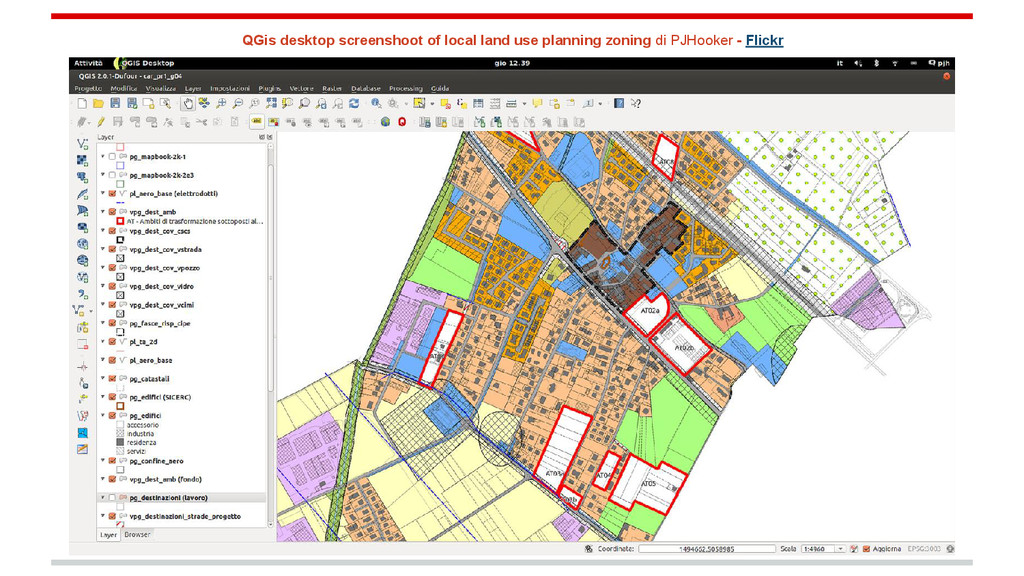The height and width of the screenshot is (576, 1024).
Task: Click the volume icon in the system tray
Action: [x=858, y=63]
